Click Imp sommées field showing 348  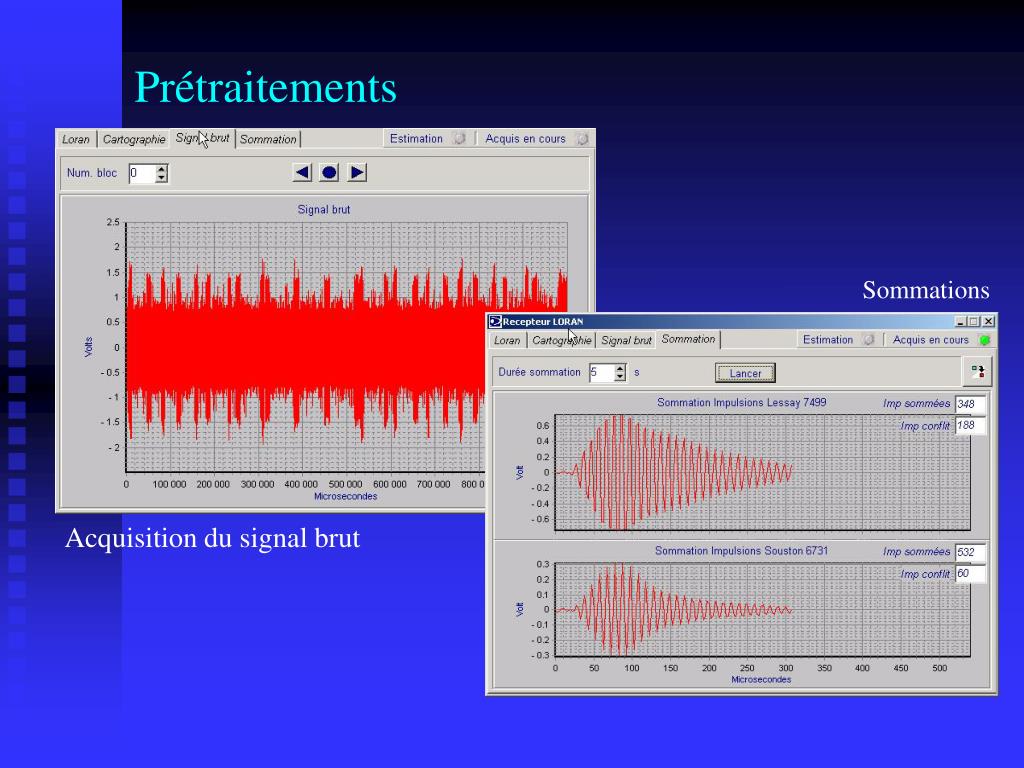click(x=969, y=404)
